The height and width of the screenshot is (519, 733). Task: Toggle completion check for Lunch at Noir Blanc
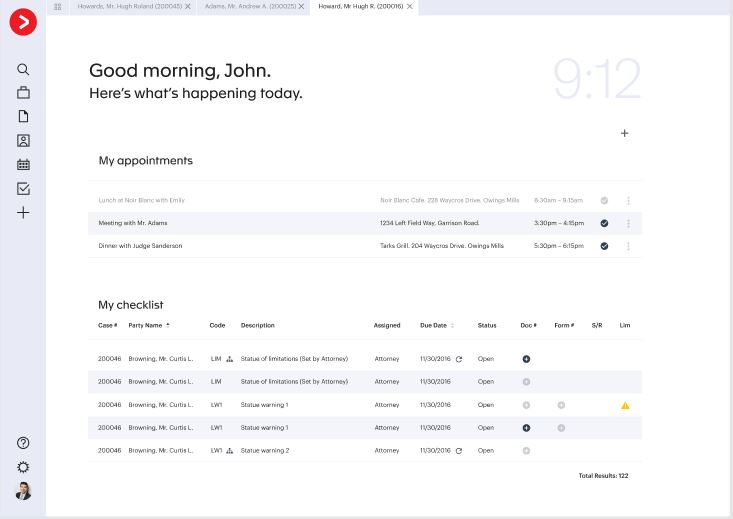(604, 200)
